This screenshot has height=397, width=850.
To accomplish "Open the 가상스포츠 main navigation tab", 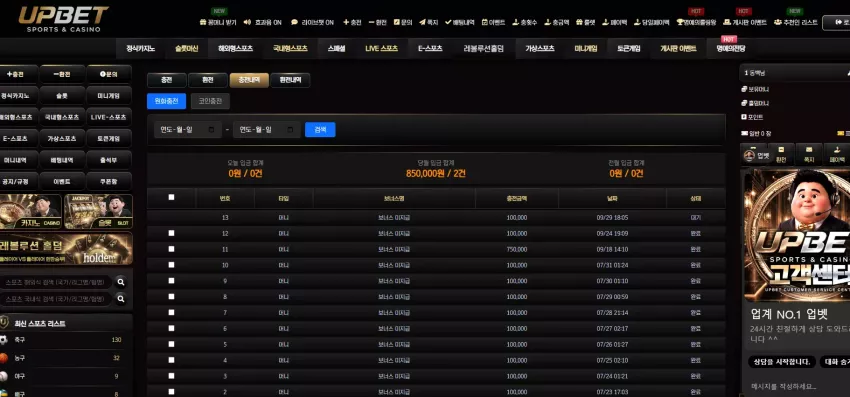I will (539, 48).
